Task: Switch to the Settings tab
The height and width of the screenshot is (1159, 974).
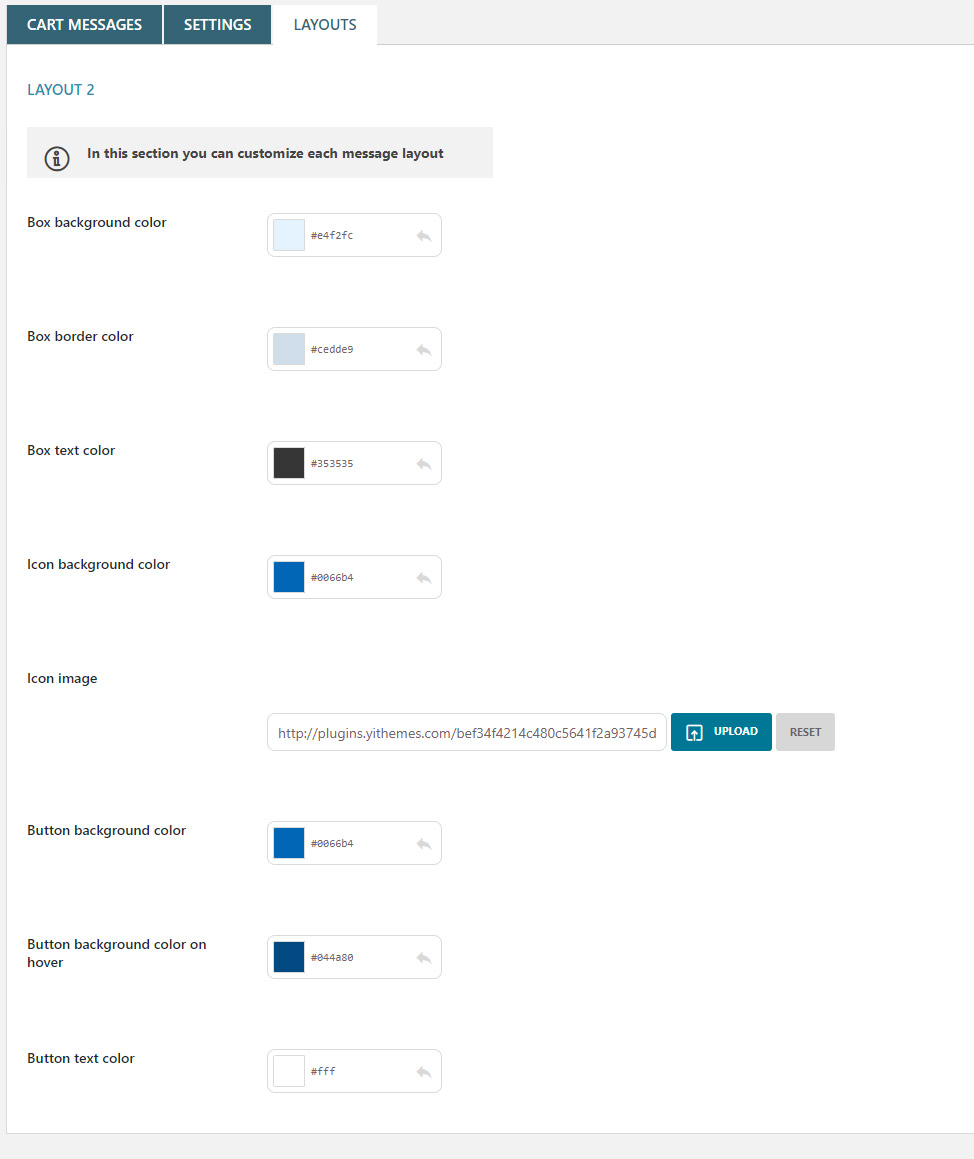Action: (x=217, y=25)
